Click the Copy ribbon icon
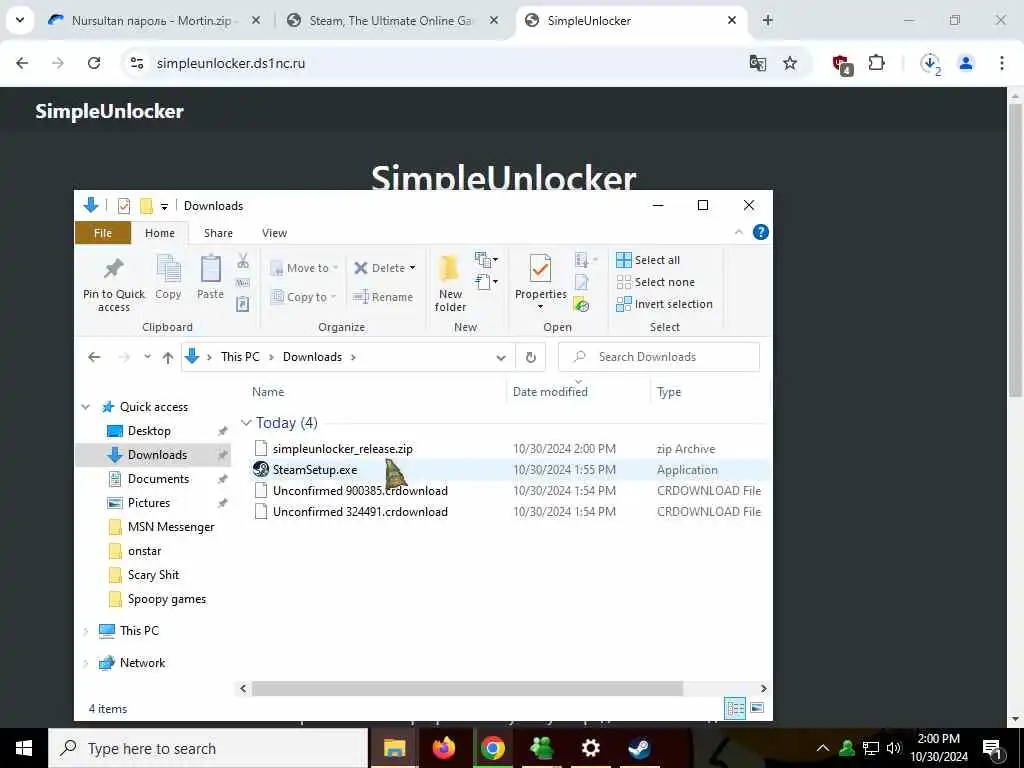 [x=168, y=268]
